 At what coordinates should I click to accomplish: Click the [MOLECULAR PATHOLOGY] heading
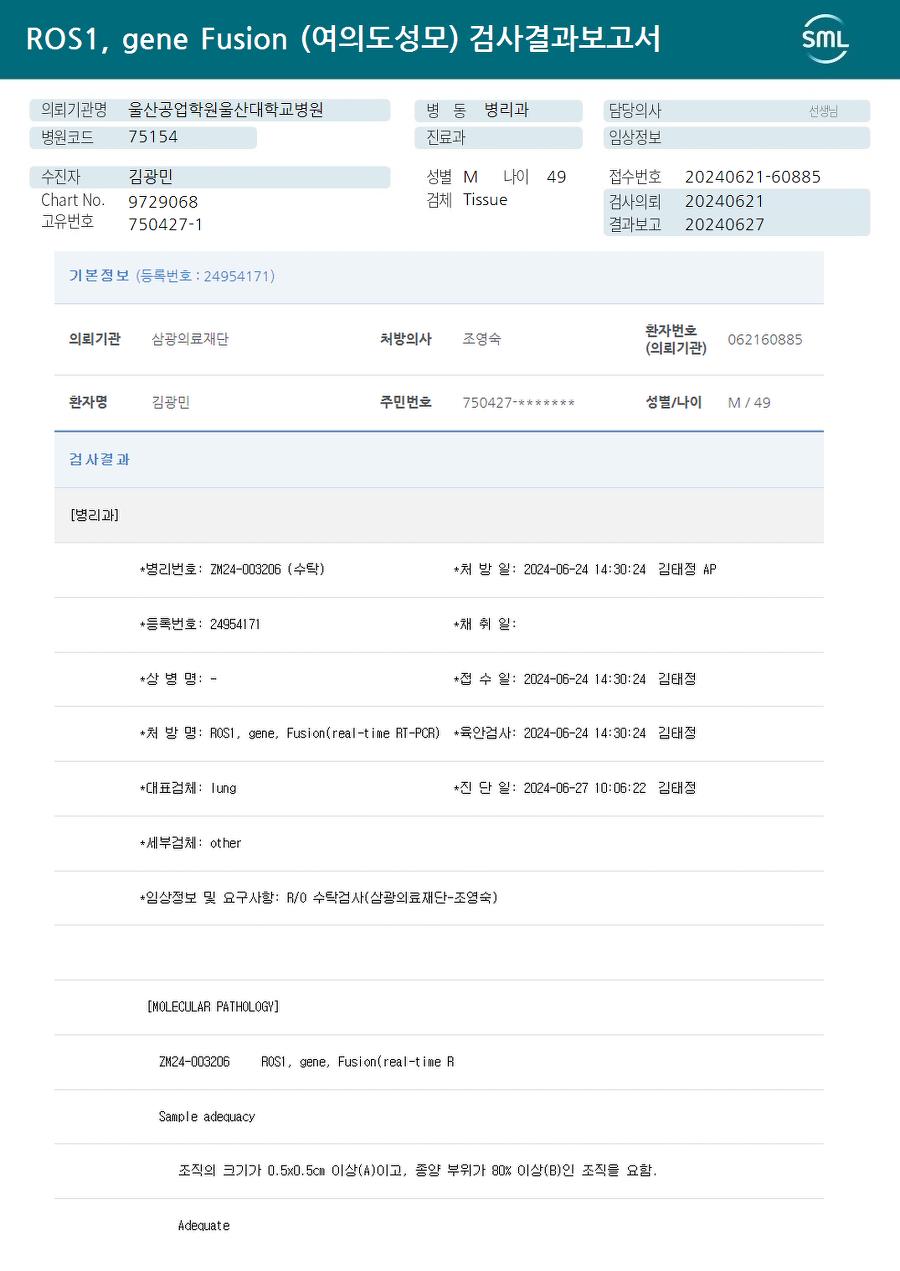213,1007
